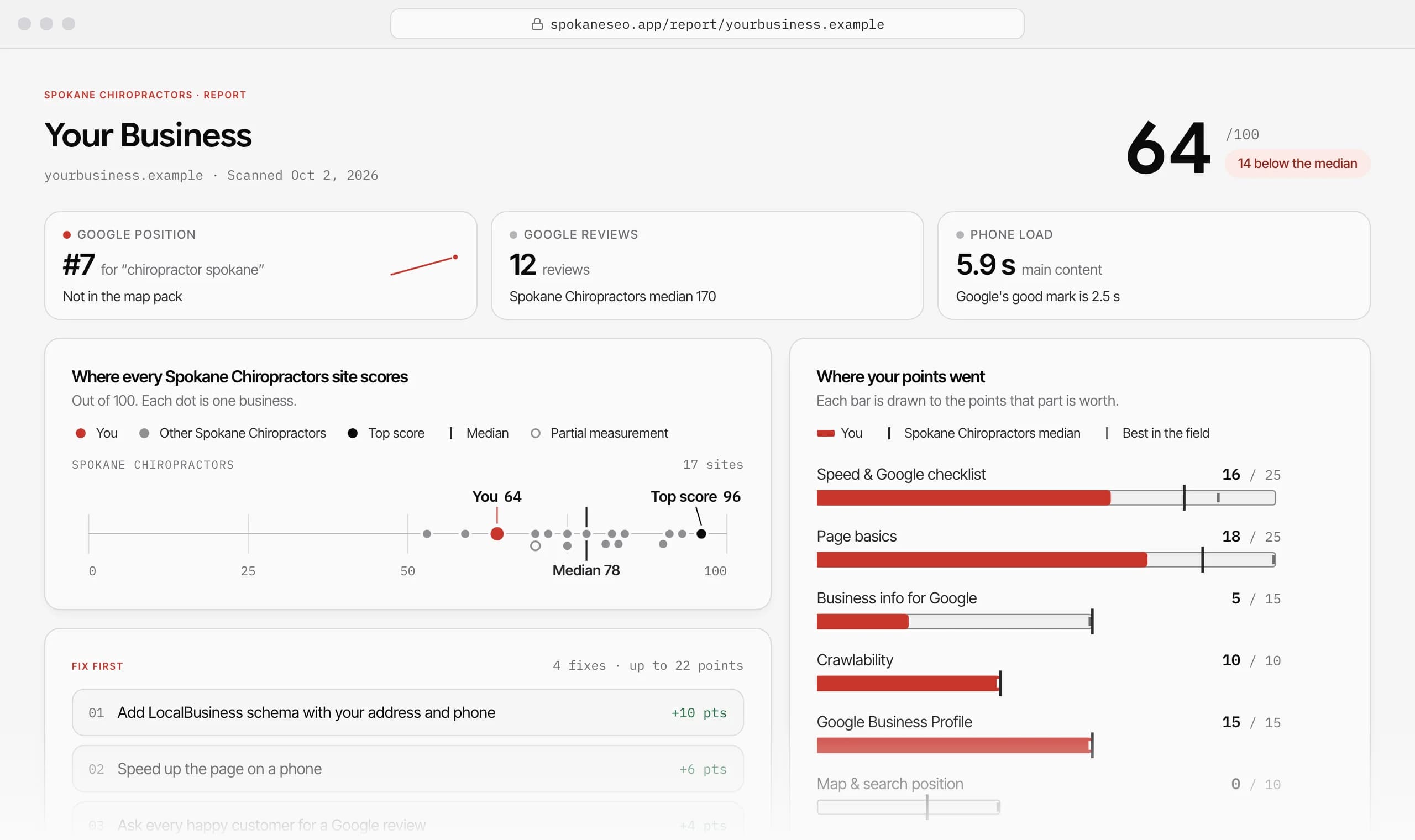Click the Page basics progress bar
This screenshot has width=1415, height=840.
[1046, 560]
